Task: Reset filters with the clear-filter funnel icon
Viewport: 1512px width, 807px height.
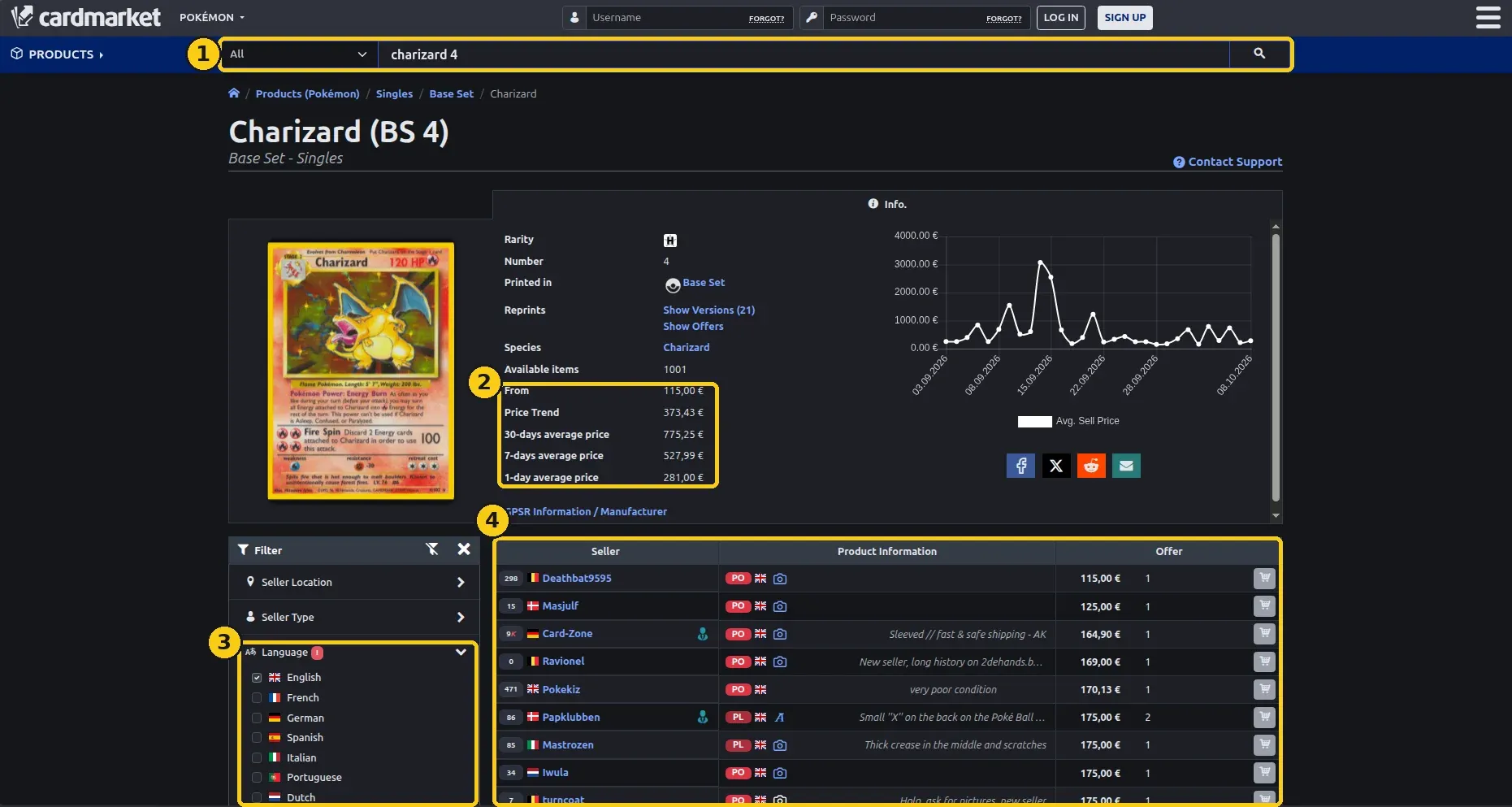Action: click(432, 549)
